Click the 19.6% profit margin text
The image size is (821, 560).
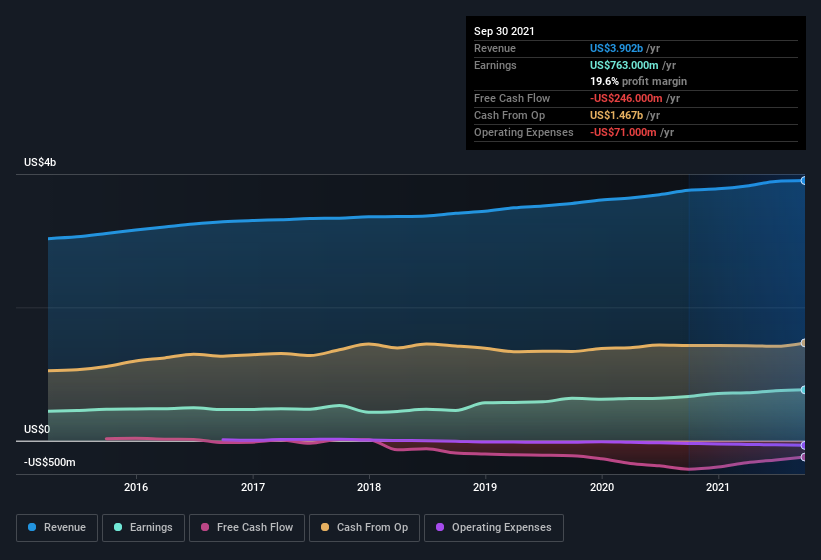[x=638, y=81]
